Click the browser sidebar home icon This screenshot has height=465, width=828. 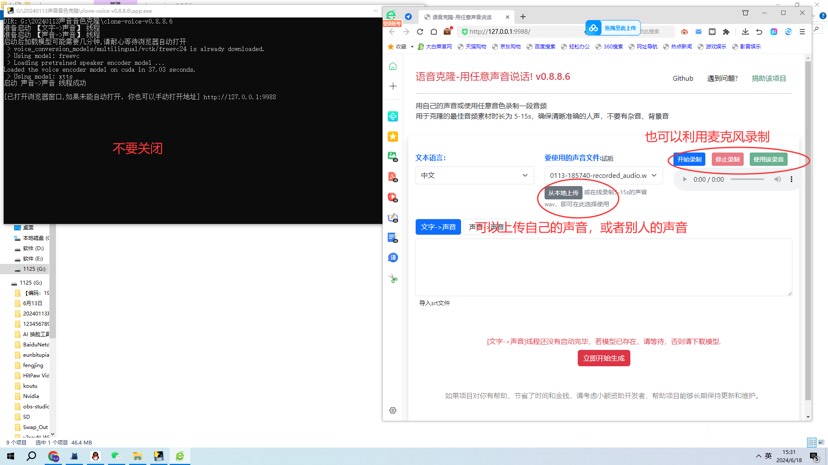(x=393, y=67)
